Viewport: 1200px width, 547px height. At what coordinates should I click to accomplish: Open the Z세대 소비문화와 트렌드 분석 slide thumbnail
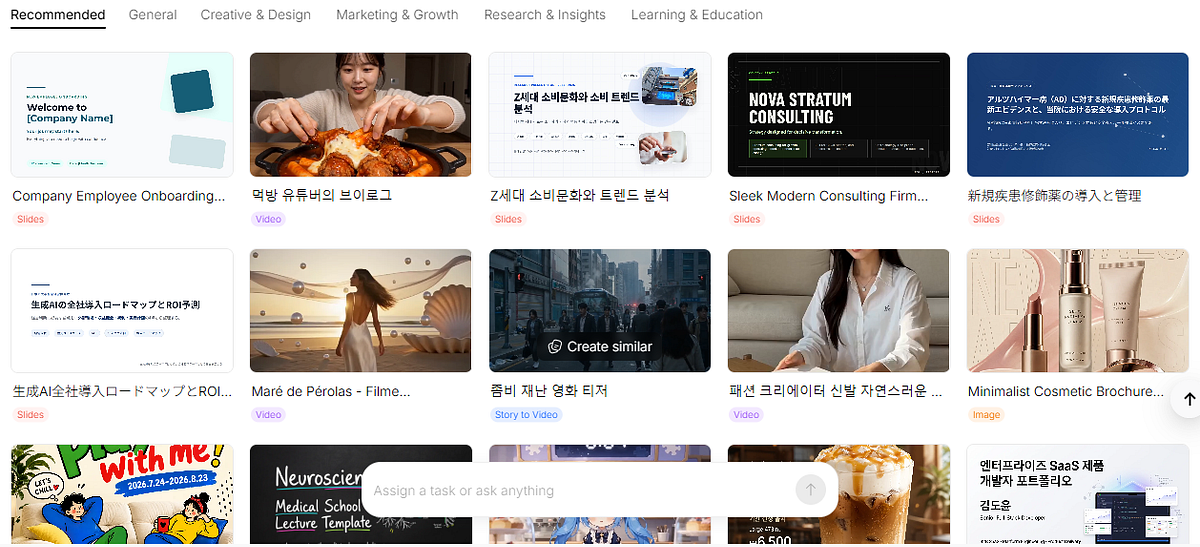coord(600,115)
